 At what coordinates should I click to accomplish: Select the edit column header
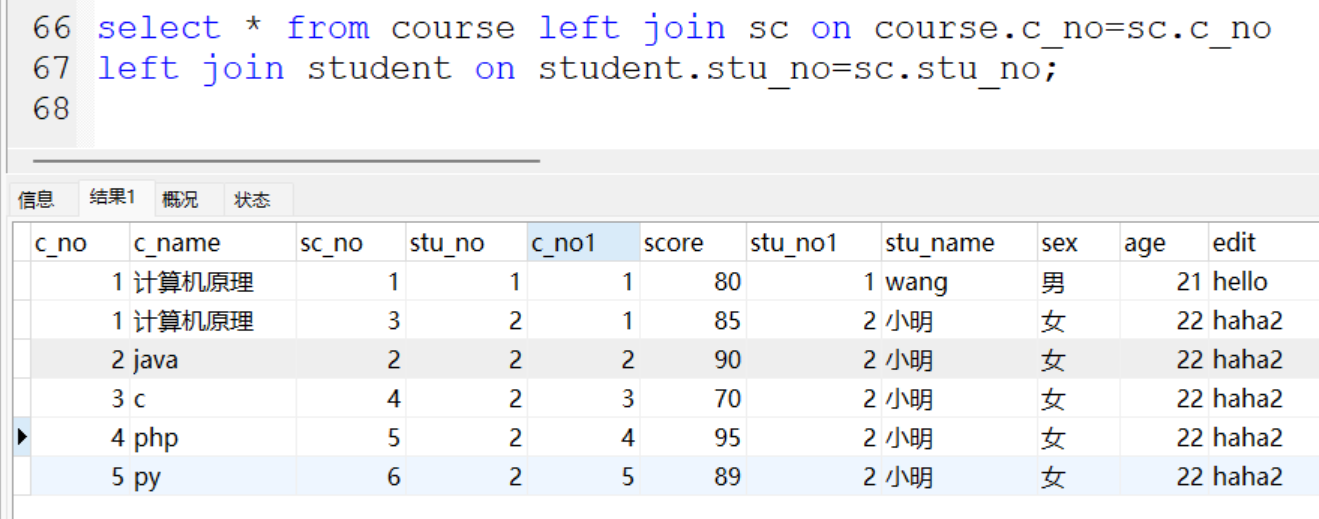click(x=1234, y=243)
